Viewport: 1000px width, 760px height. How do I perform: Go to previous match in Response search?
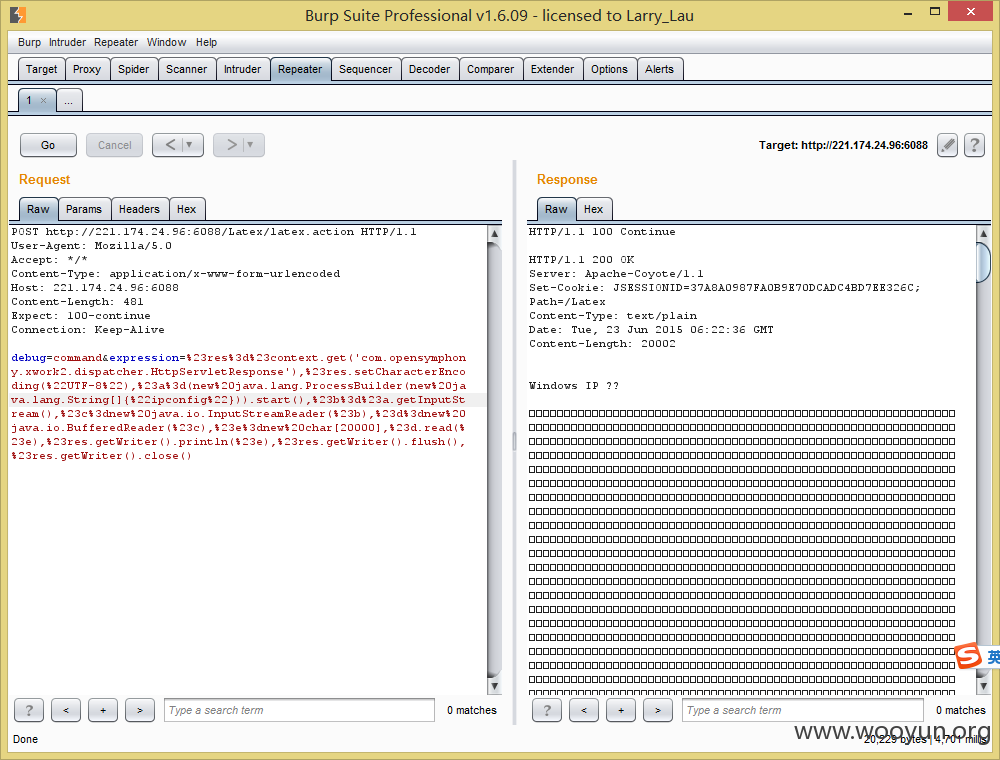584,710
